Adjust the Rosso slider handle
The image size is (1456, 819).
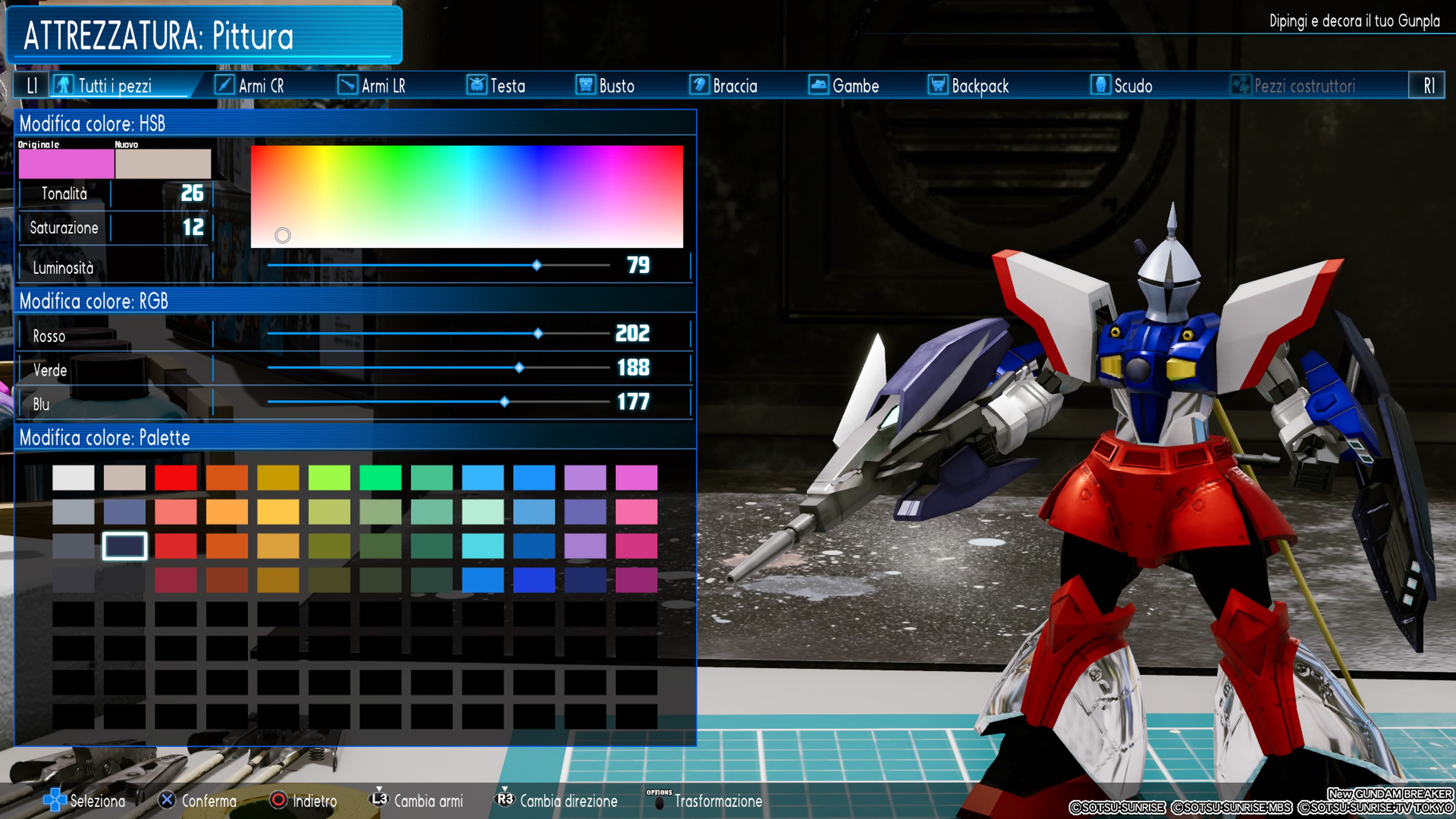coord(538,334)
